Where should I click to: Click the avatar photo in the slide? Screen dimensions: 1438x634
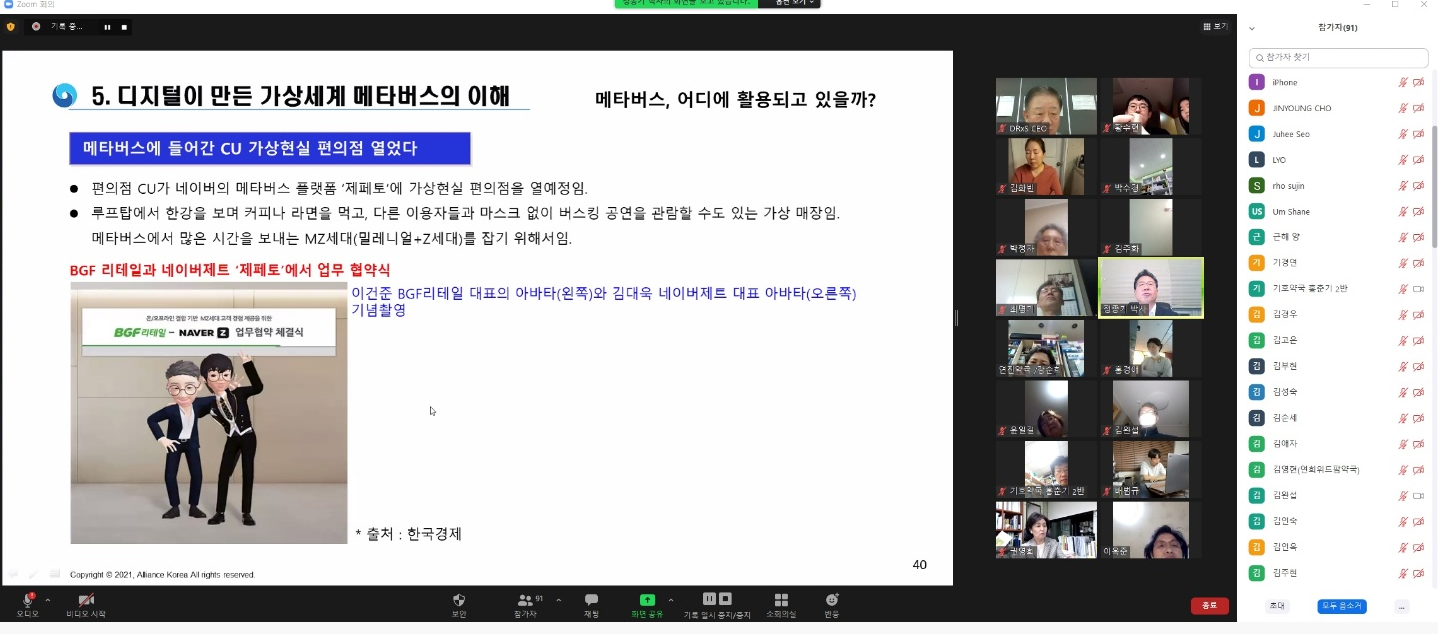pos(209,413)
